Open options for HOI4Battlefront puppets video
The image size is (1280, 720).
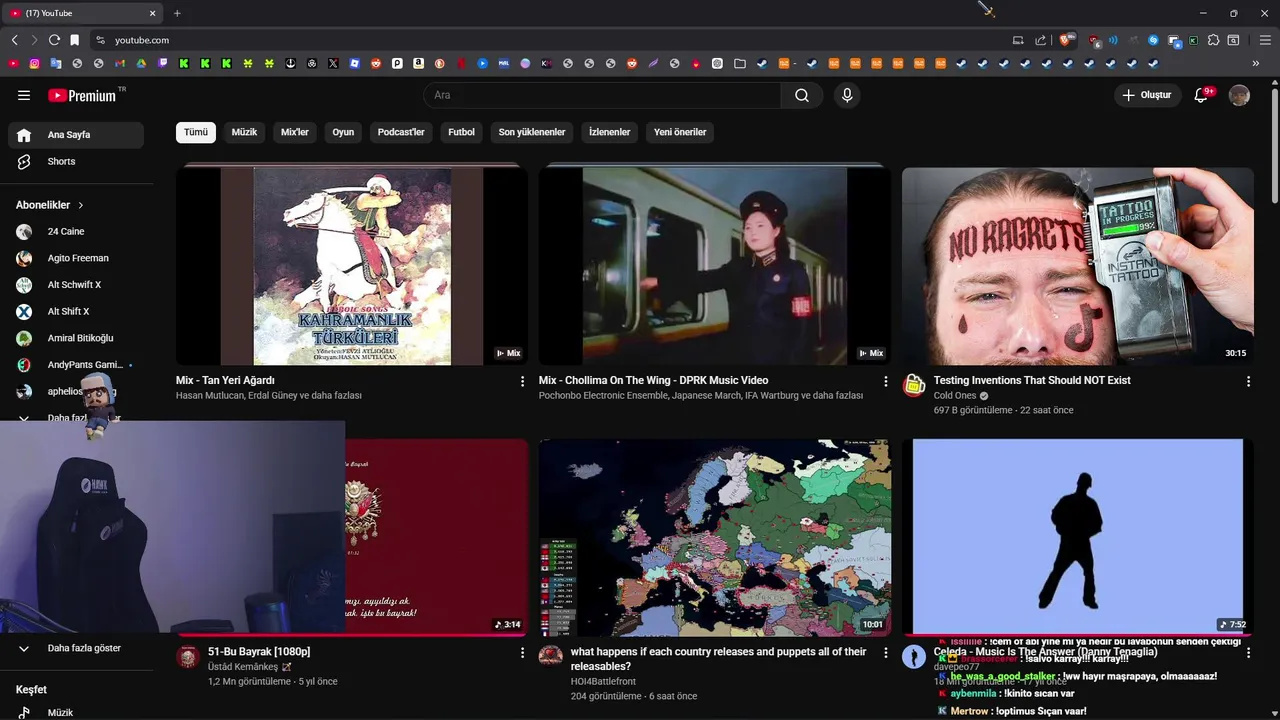[885, 652]
